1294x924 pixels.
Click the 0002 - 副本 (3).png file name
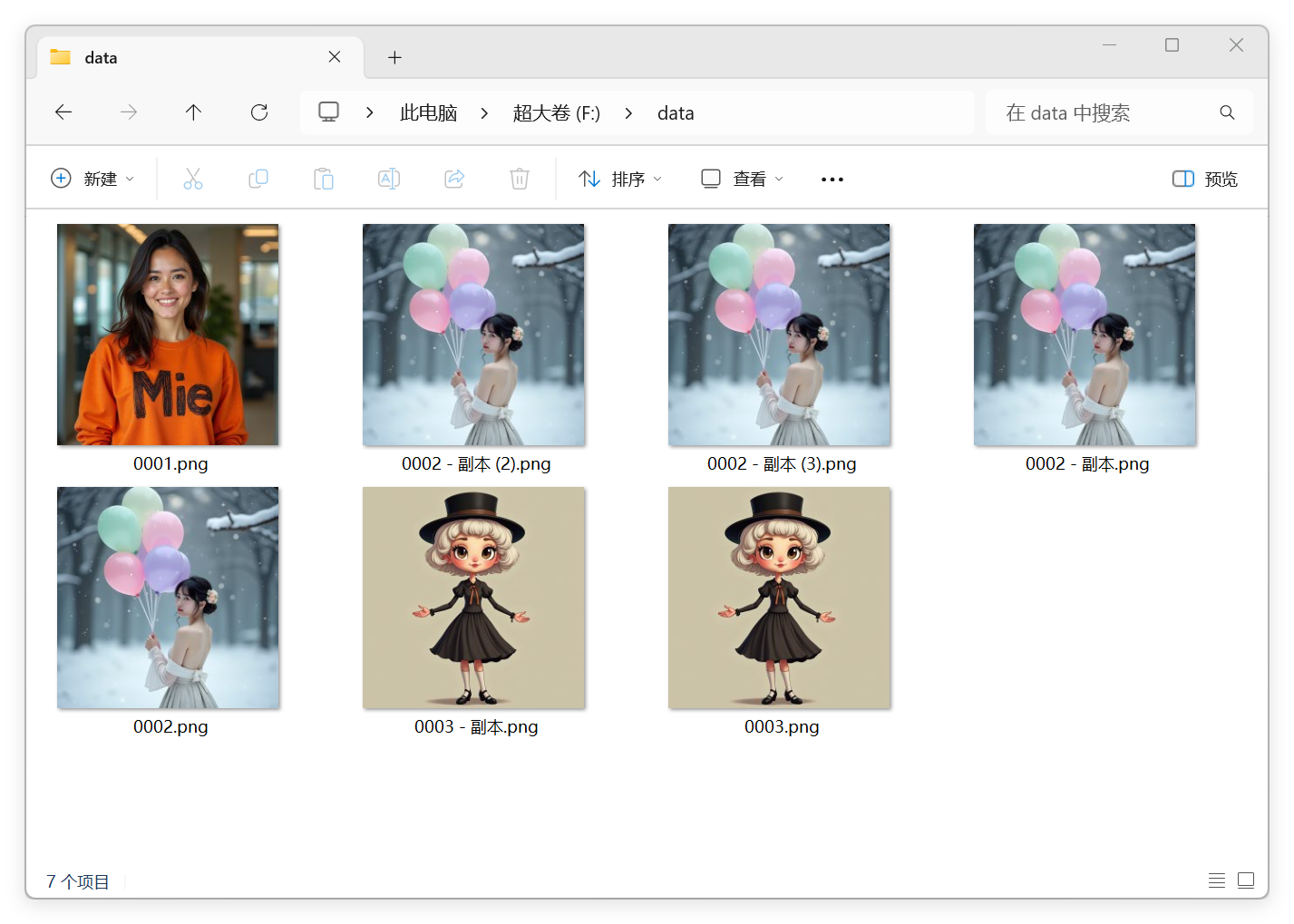click(782, 463)
